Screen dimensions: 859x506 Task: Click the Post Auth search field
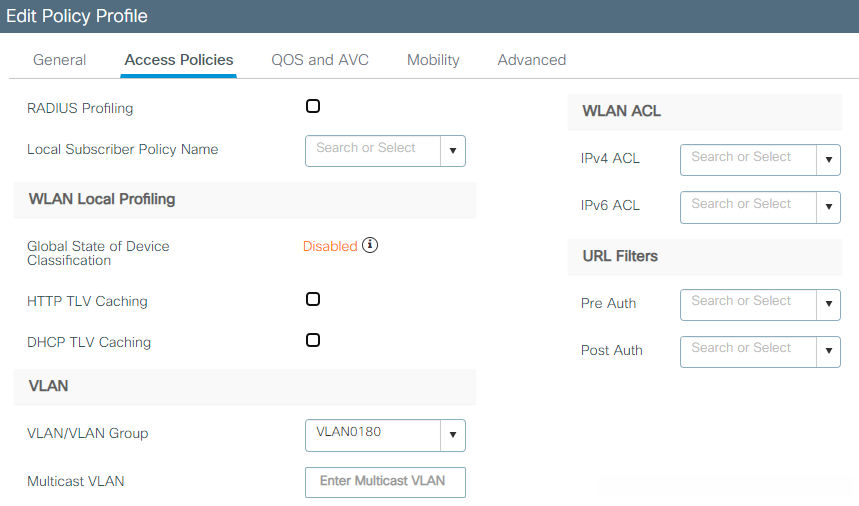click(748, 351)
